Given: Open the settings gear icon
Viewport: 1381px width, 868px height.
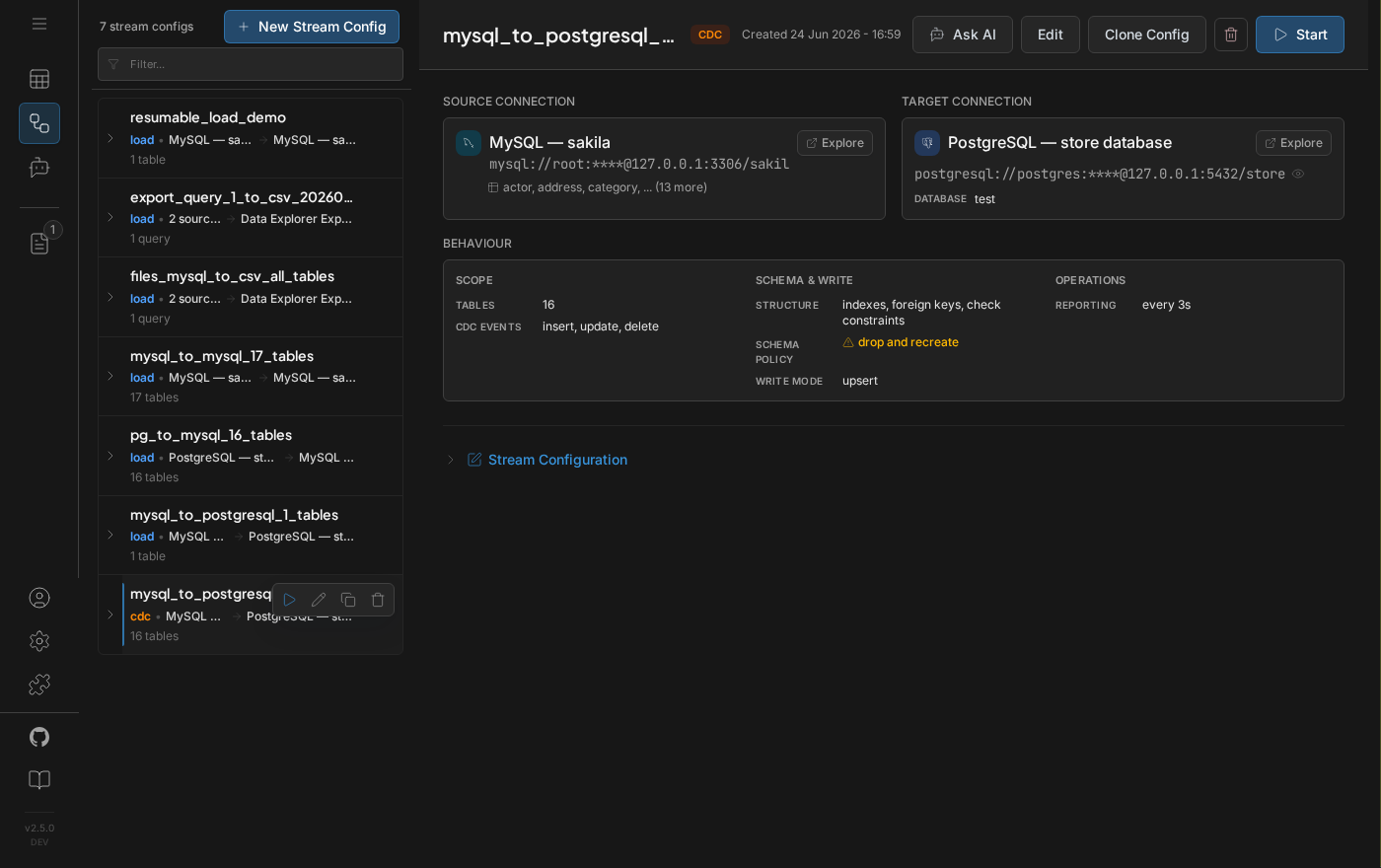Looking at the screenshot, I should 39,641.
